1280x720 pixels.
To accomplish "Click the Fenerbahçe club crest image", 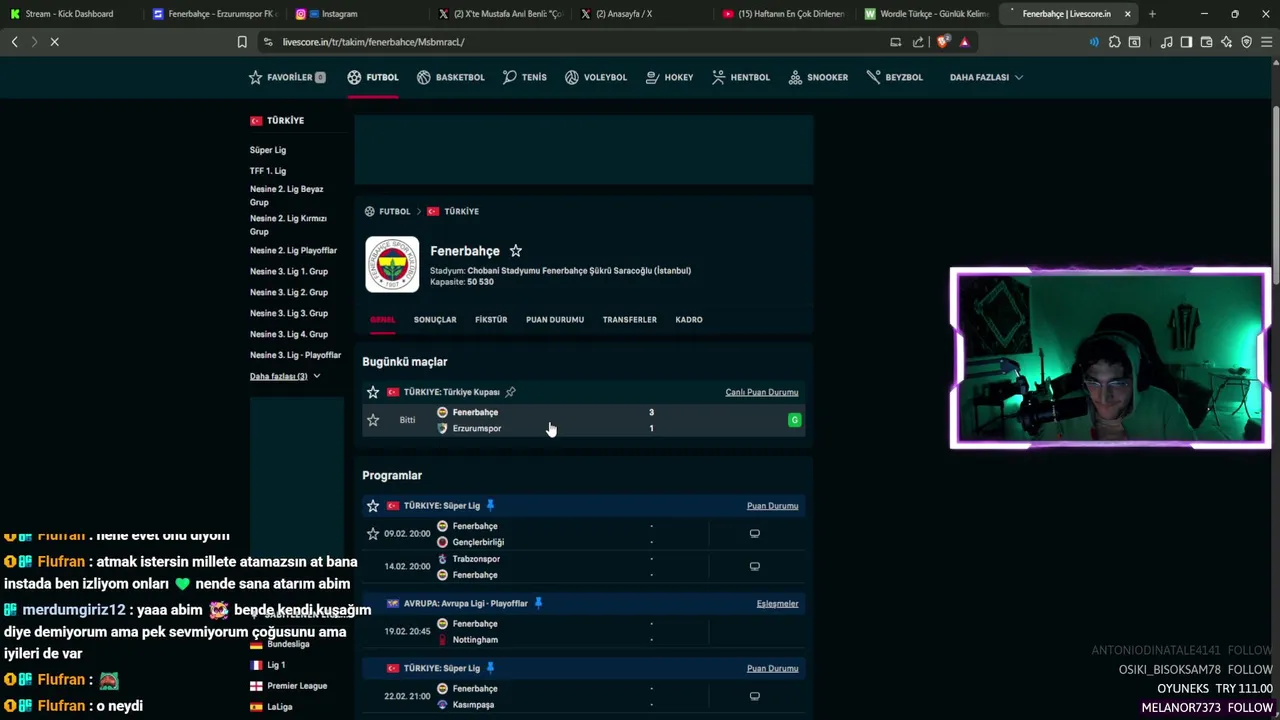I will (392, 264).
